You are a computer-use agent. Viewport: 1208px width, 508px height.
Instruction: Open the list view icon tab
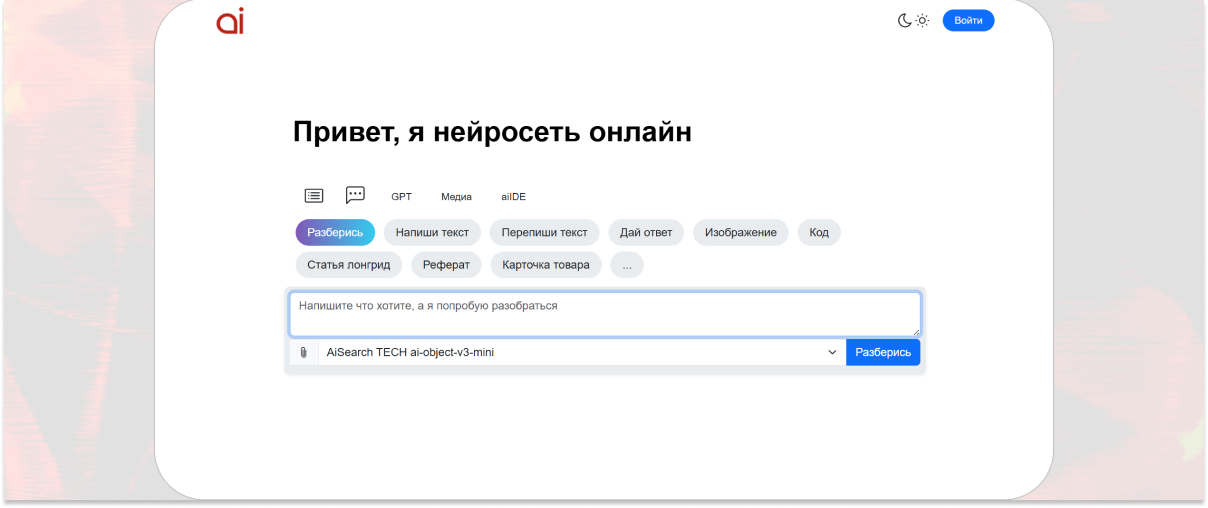(314, 196)
